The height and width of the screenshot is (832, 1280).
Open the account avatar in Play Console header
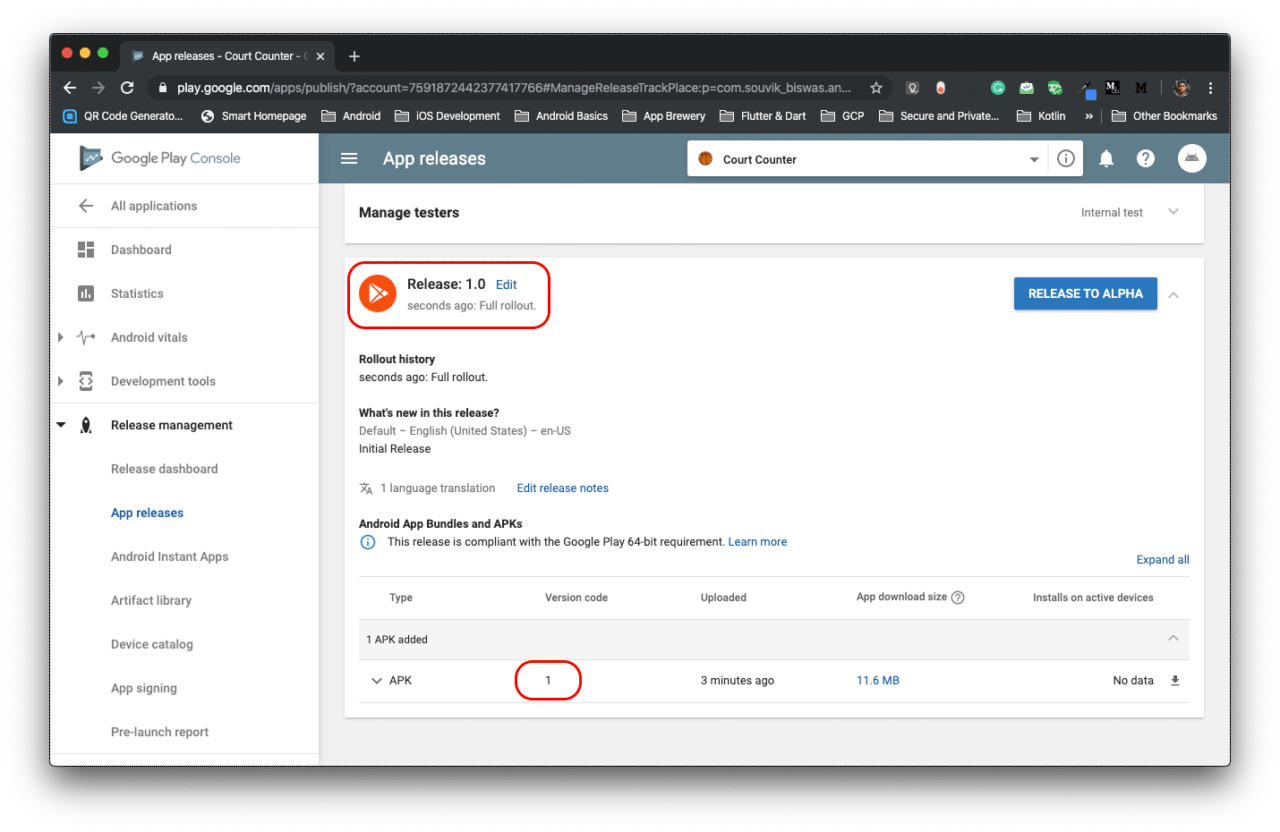click(1192, 158)
